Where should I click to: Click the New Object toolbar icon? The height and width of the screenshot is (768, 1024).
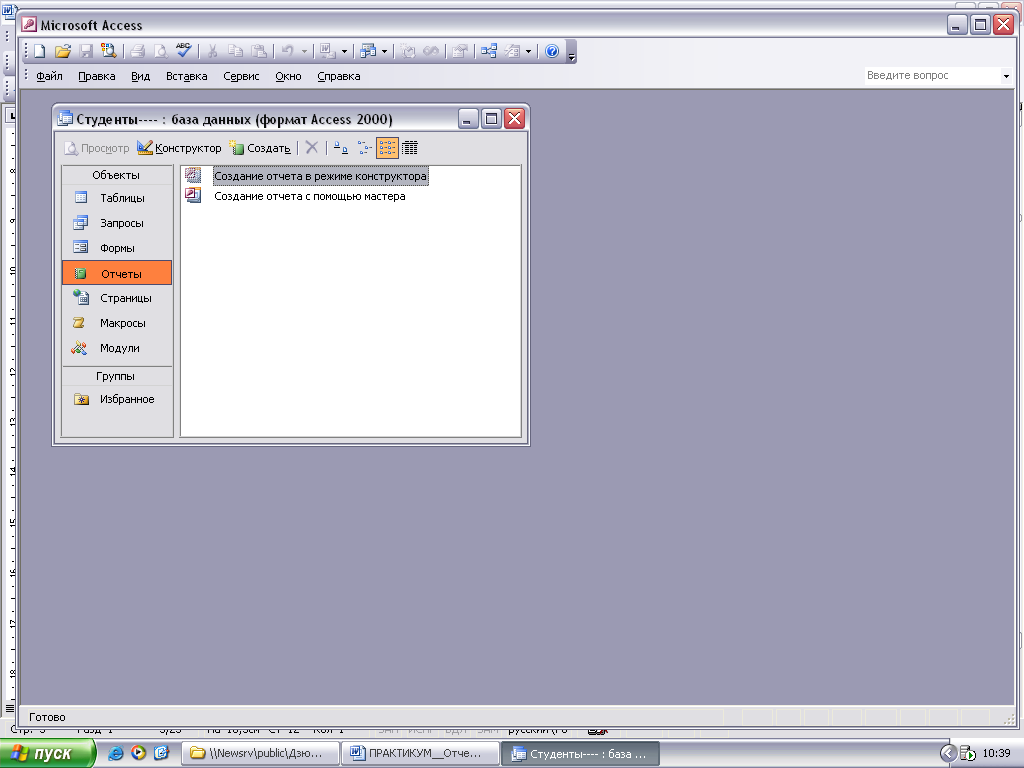coord(513,51)
